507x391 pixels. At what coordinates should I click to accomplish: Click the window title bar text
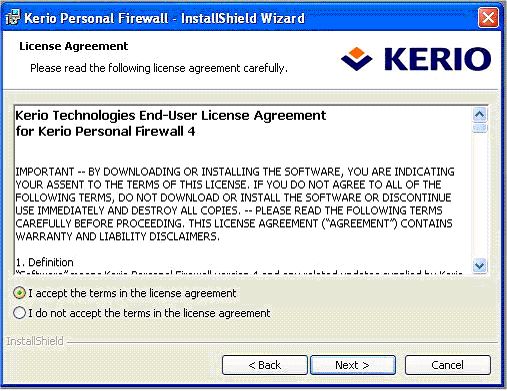[165, 18]
